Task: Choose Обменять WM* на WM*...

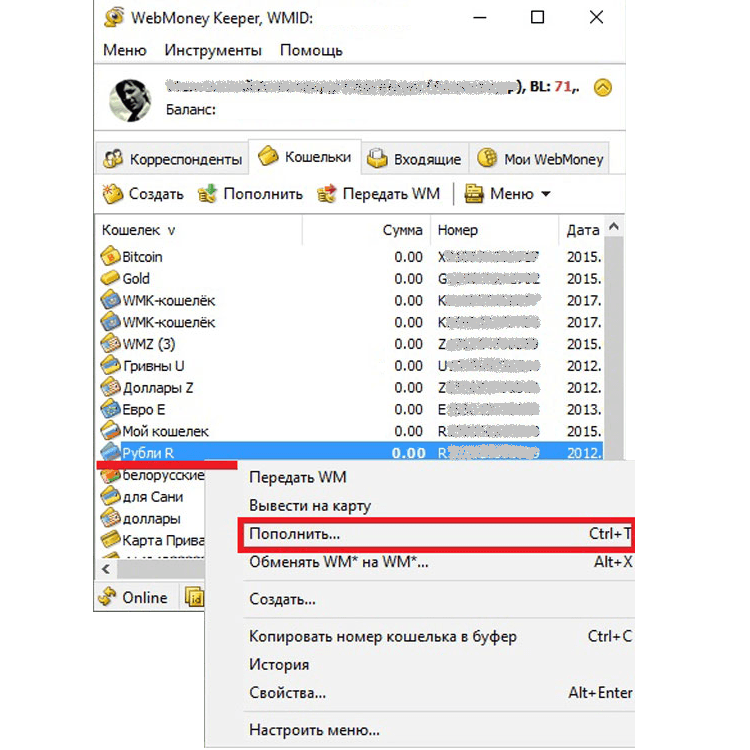Action: coord(339,562)
